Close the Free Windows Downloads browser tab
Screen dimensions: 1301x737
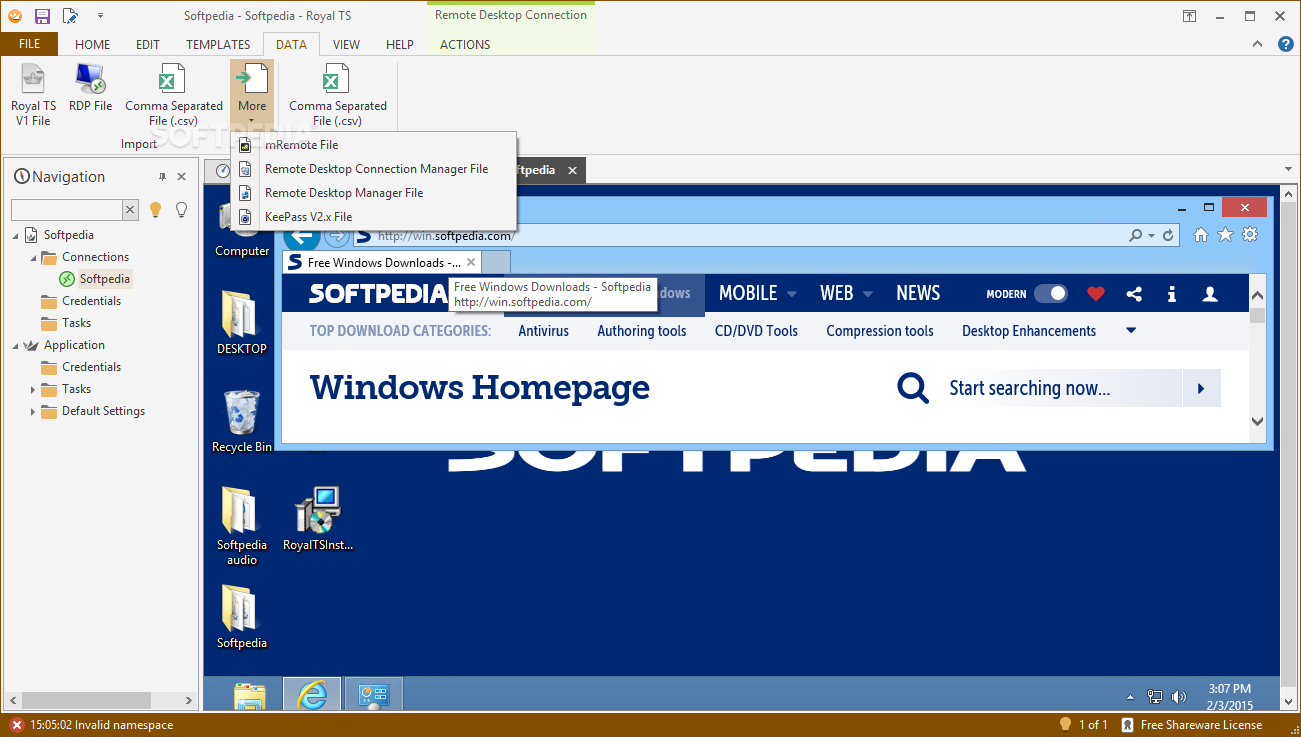tap(471, 262)
